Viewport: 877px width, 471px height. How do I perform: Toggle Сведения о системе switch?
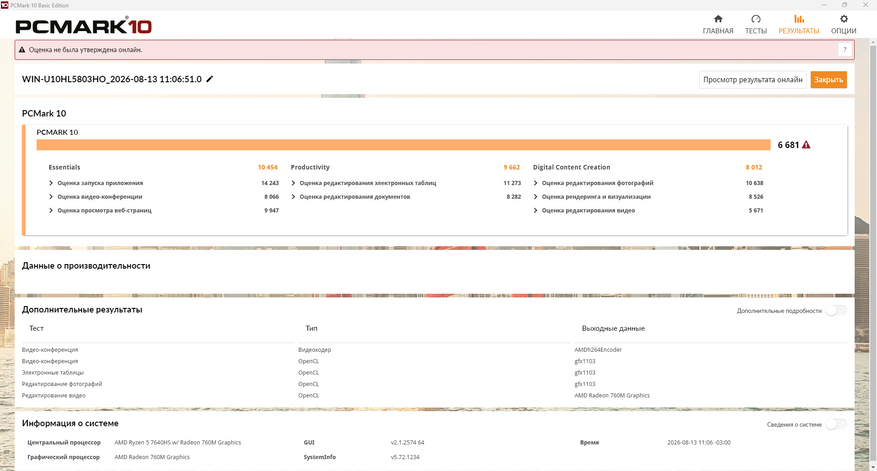coord(836,425)
